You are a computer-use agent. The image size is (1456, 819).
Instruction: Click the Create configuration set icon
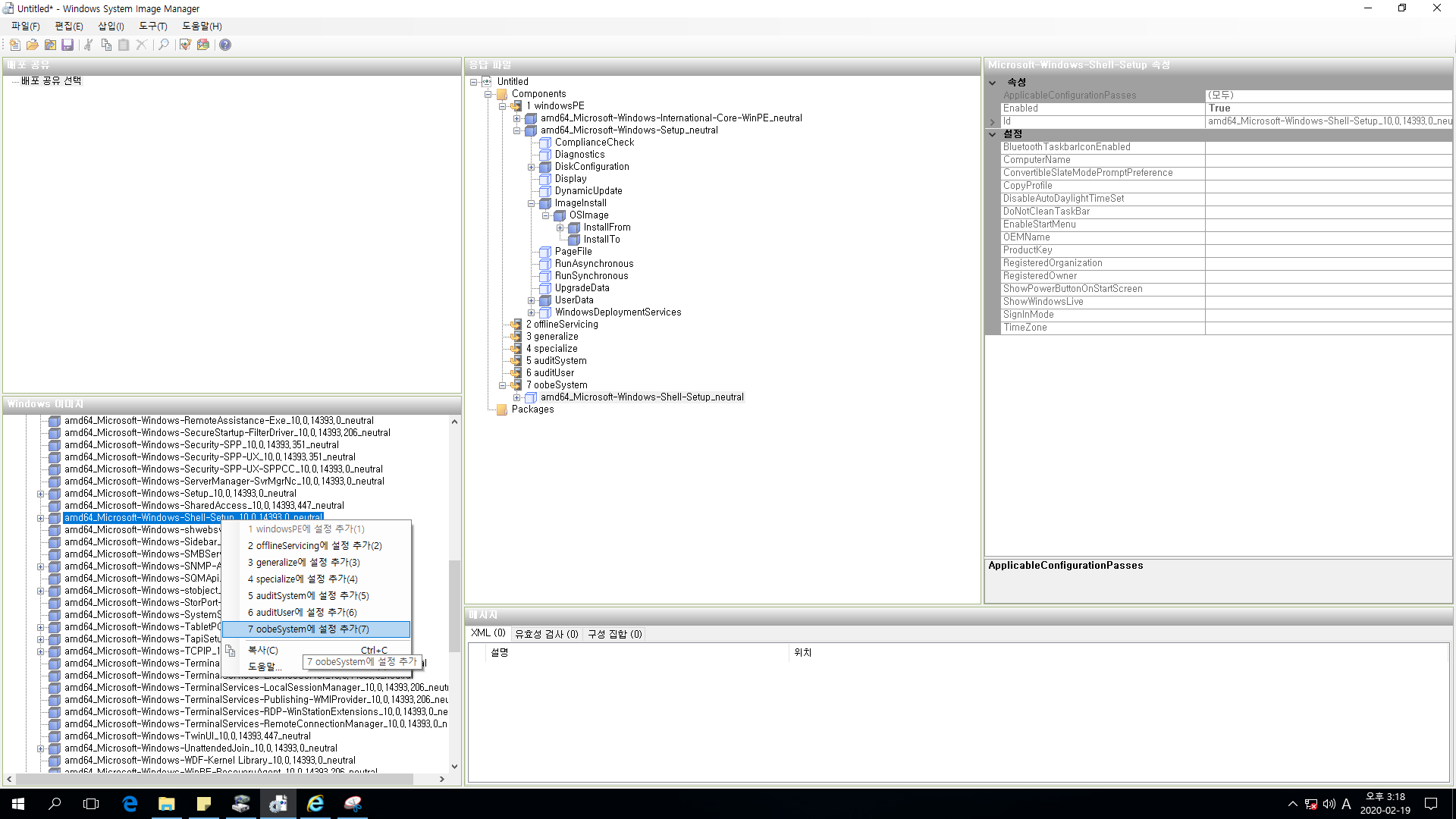tap(203, 45)
